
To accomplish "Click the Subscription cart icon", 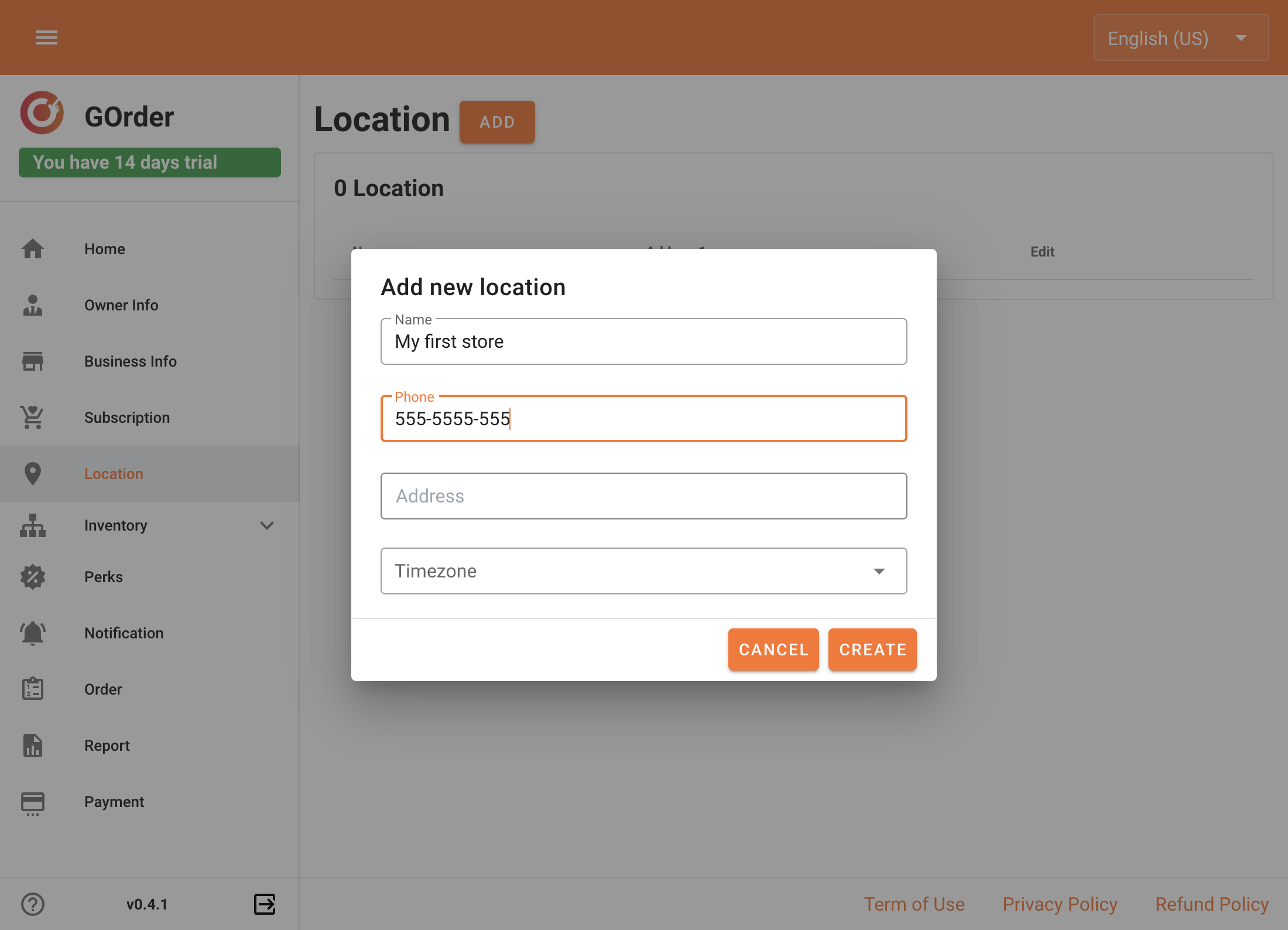I will (33, 418).
